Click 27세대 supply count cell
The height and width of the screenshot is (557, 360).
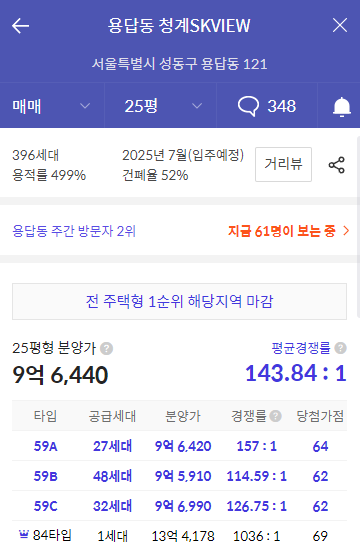click(112, 446)
